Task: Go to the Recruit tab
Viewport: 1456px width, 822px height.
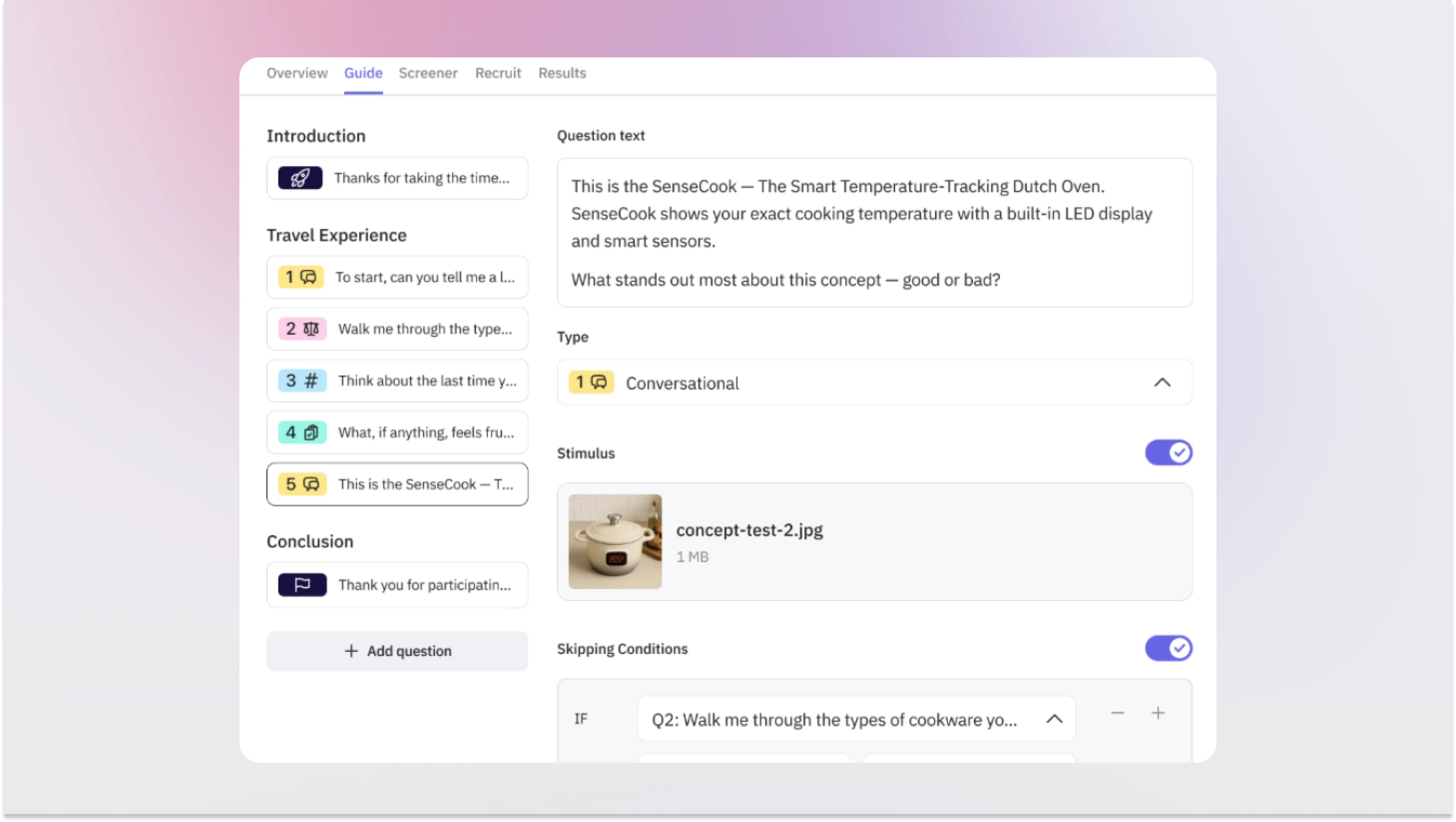Action: (498, 73)
